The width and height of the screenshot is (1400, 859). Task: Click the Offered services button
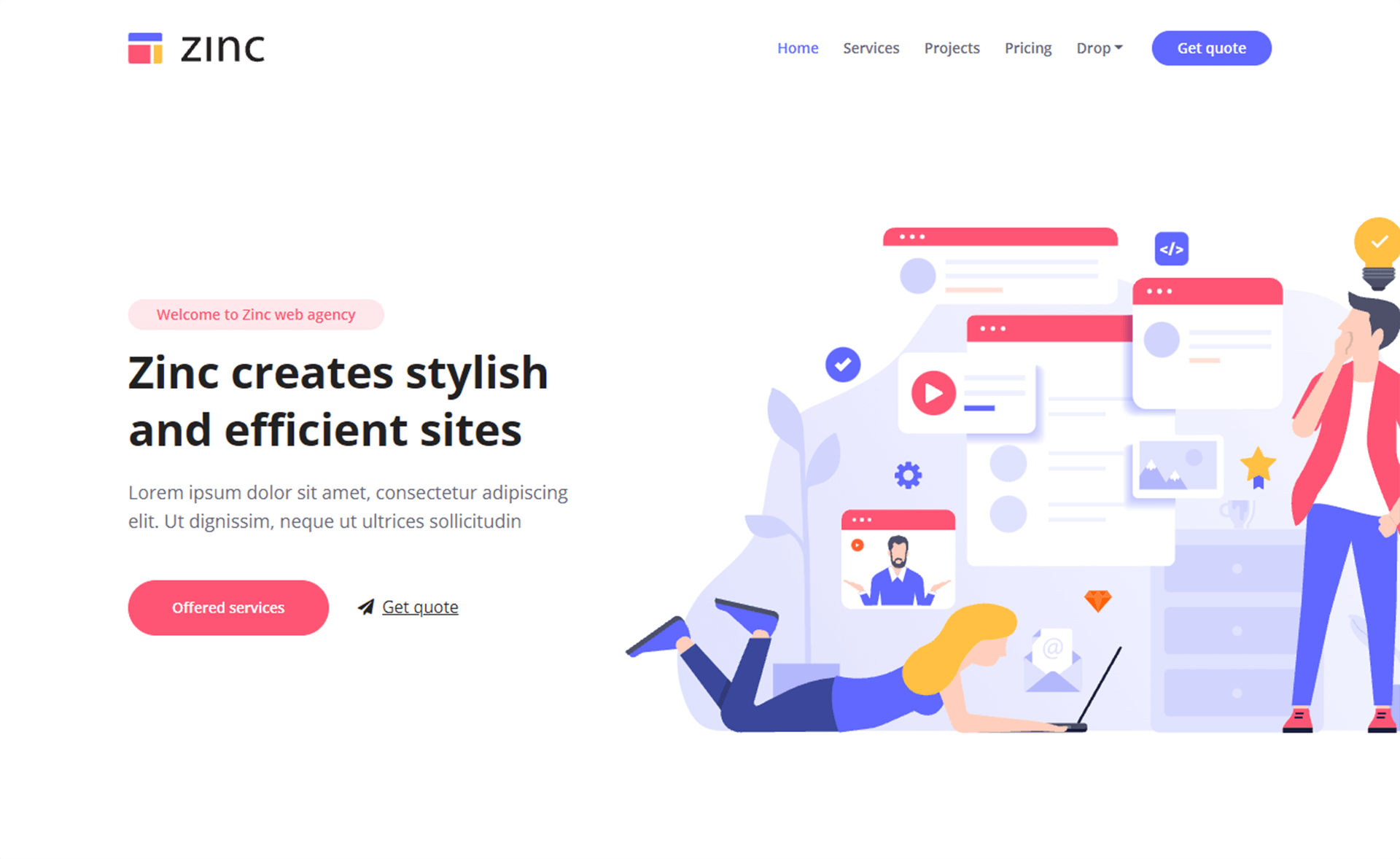click(228, 607)
